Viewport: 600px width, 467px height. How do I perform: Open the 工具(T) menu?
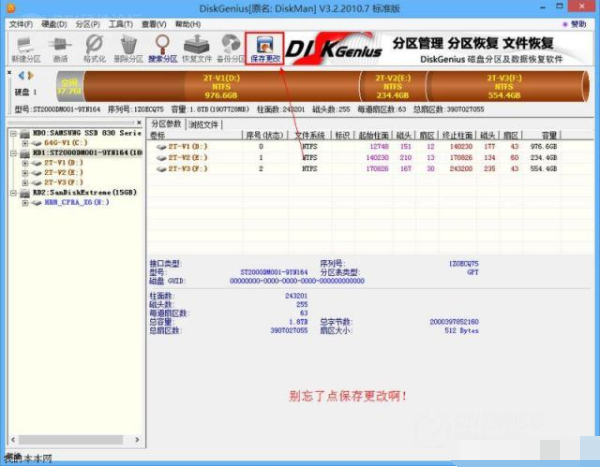tap(121, 24)
